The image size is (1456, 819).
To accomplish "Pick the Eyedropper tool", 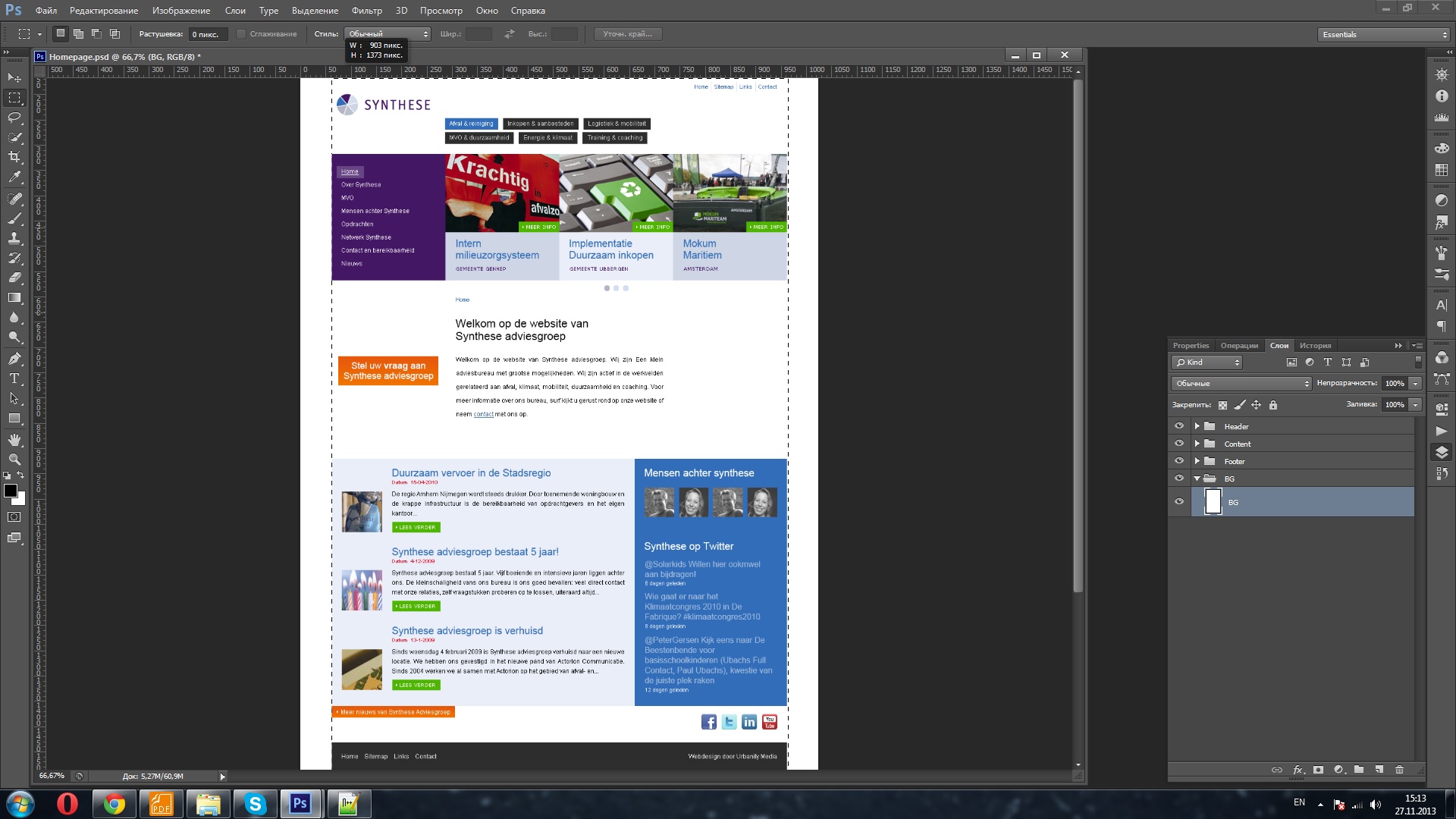I will (14, 177).
